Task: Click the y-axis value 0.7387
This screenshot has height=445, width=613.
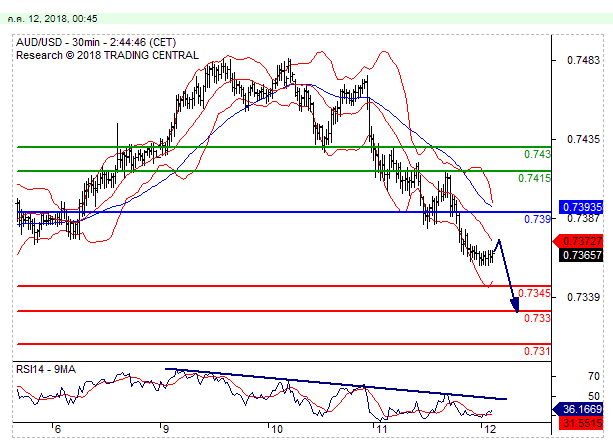Action: (x=583, y=219)
